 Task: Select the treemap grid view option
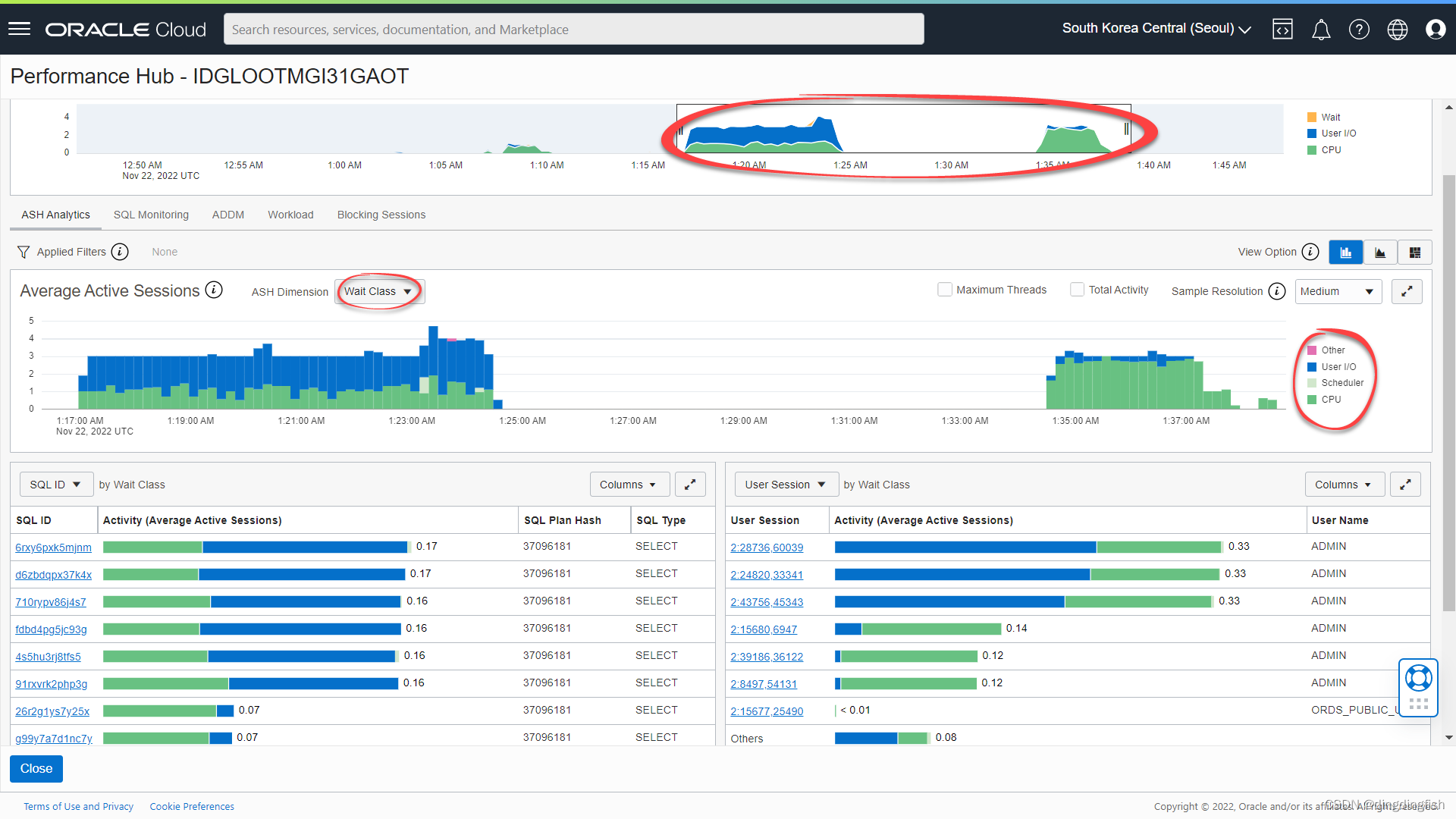(x=1414, y=253)
